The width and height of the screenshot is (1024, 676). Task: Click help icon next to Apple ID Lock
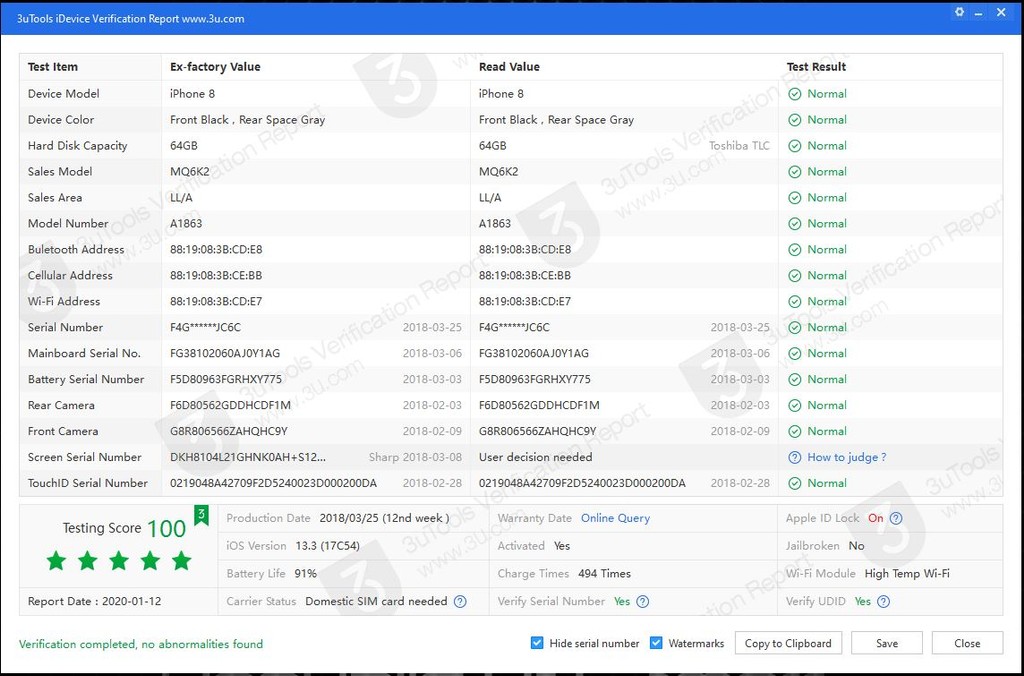coord(896,518)
